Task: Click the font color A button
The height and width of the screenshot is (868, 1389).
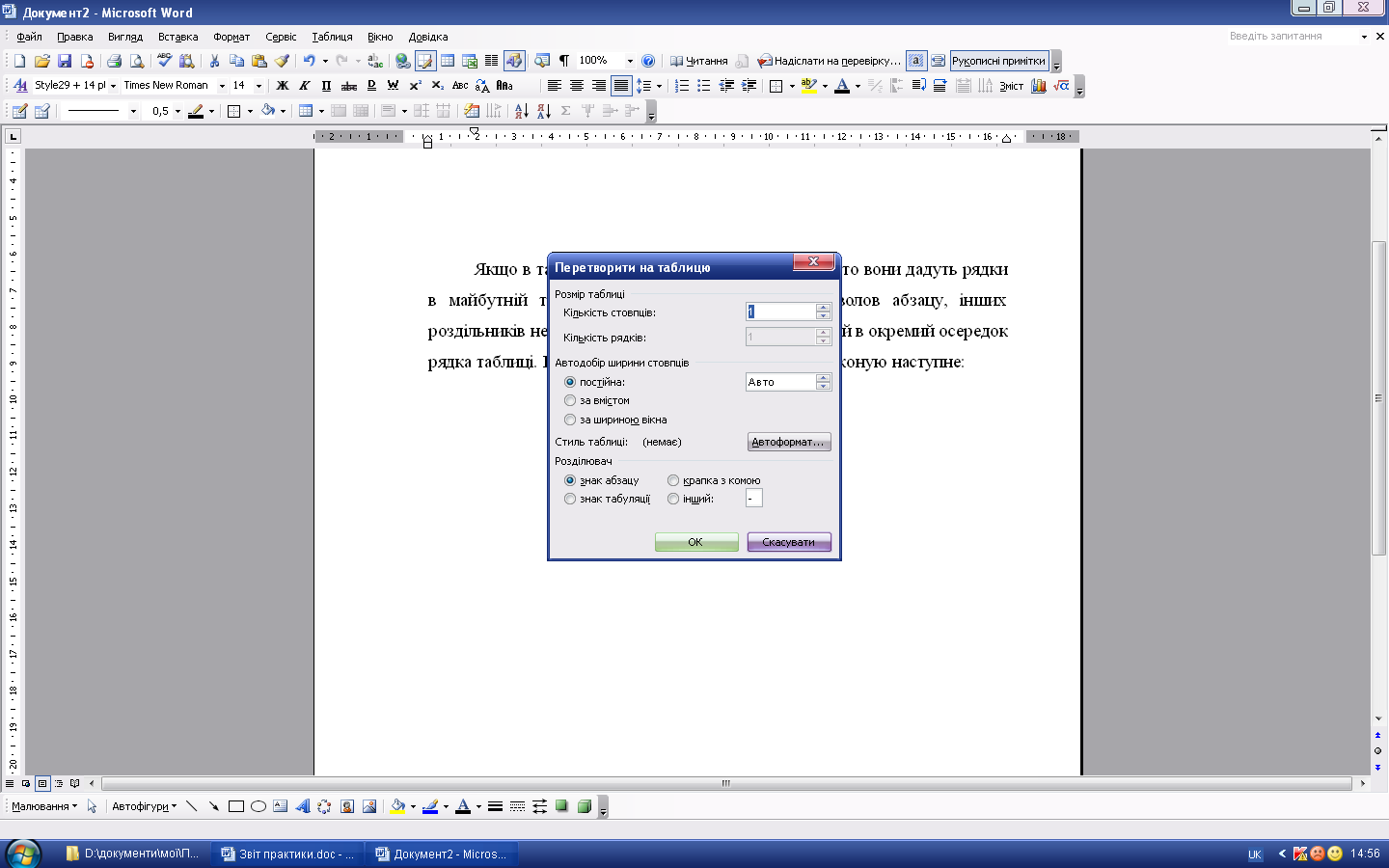Action: point(842,86)
